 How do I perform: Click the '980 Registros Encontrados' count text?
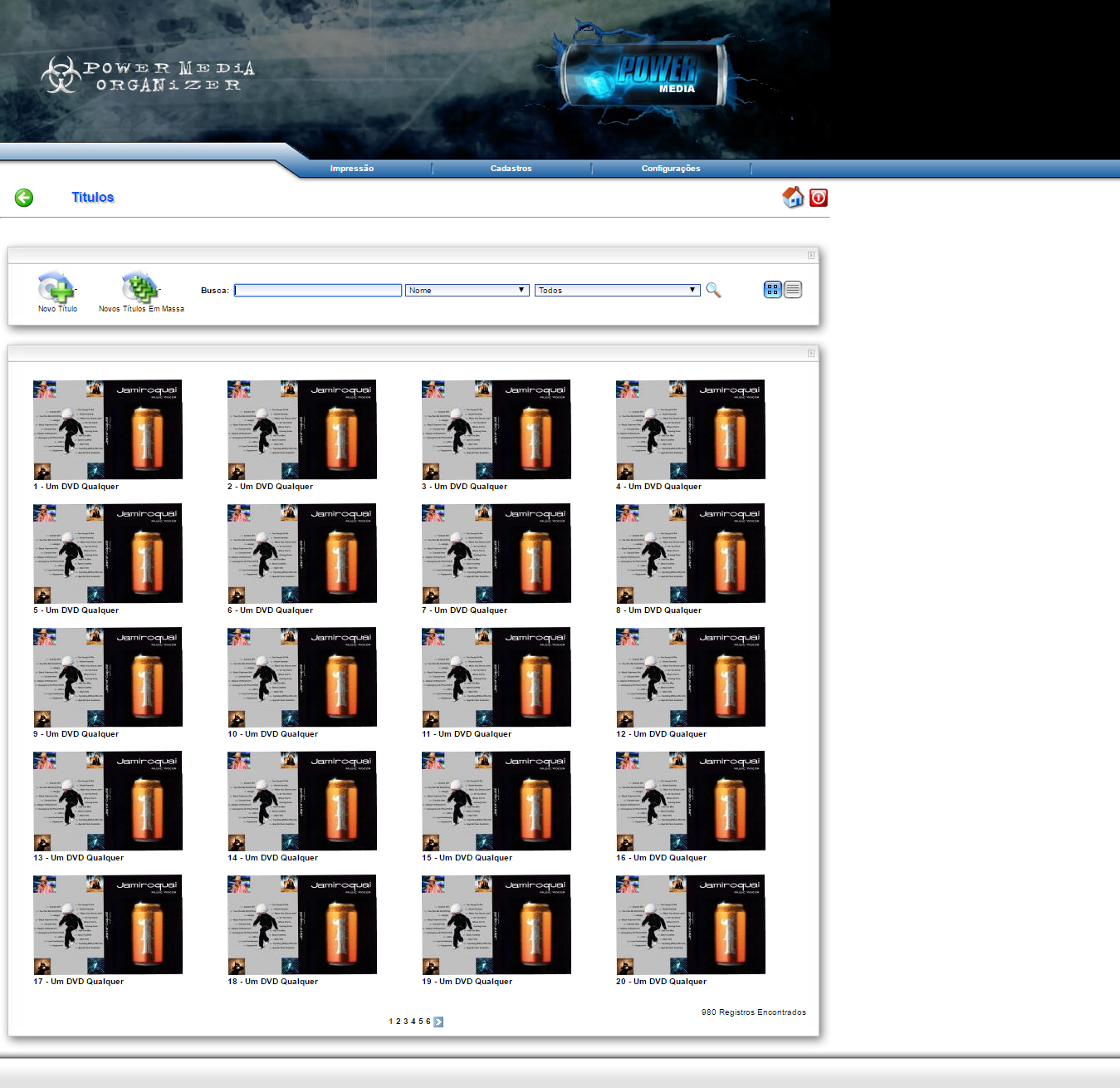coord(754,1012)
